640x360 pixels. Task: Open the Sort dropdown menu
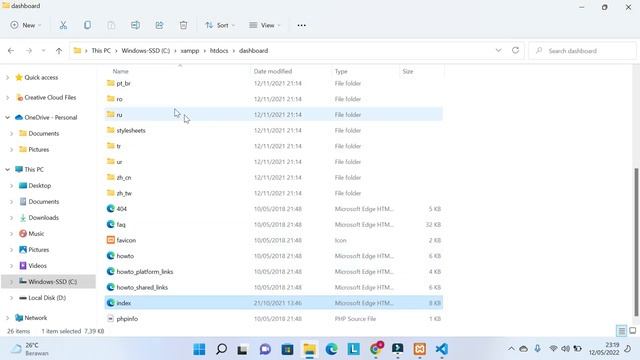point(220,25)
